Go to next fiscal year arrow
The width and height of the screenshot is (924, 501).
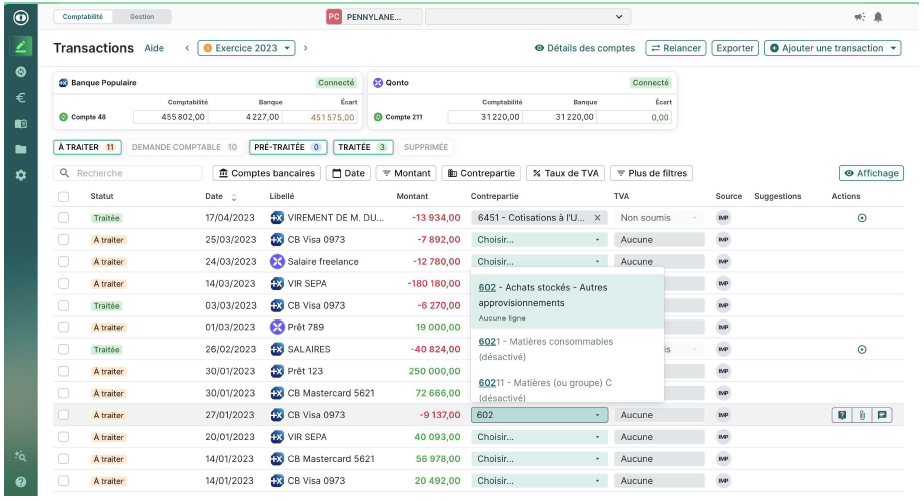[x=305, y=48]
